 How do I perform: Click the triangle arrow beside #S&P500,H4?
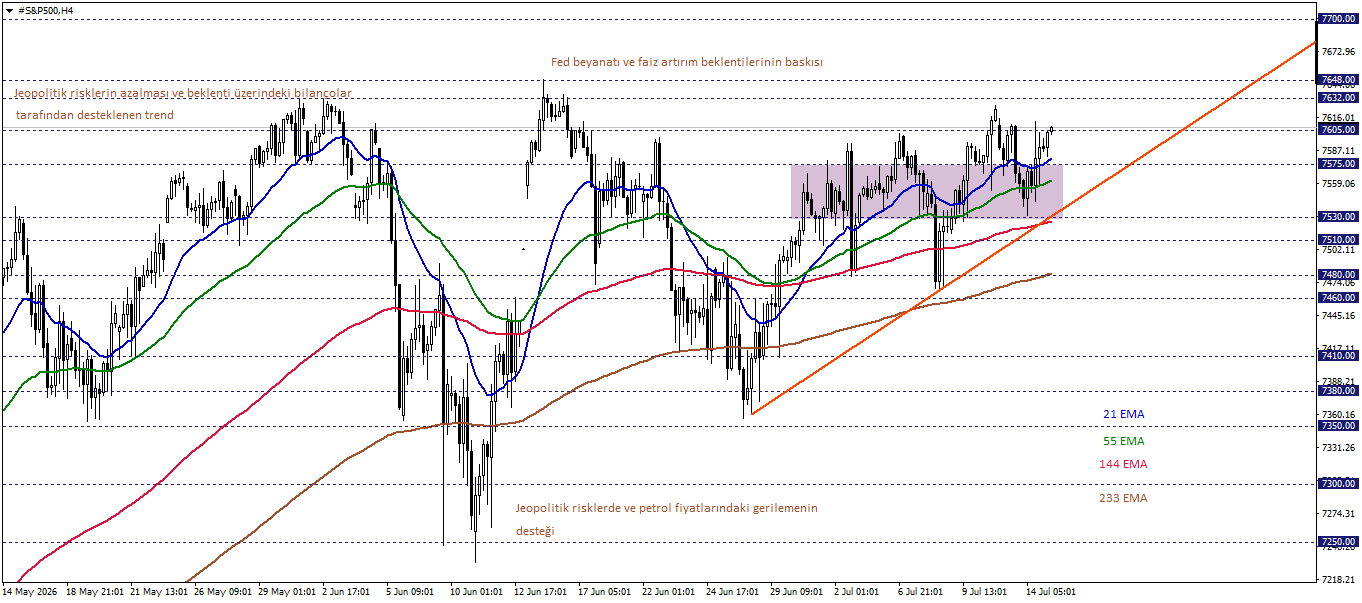(9, 10)
